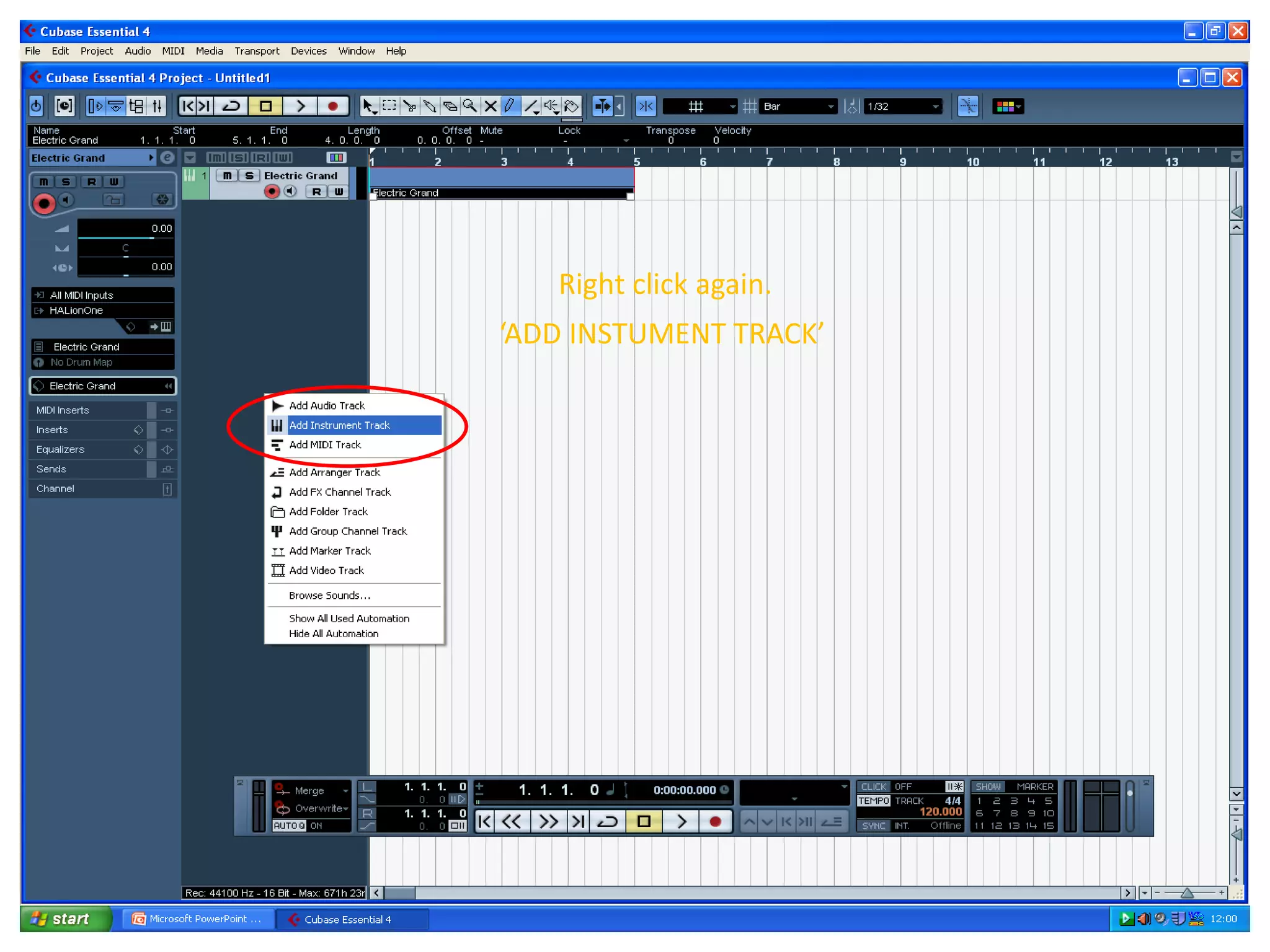The height and width of the screenshot is (952, 1270).
Task: Solo the Electric Grand track in list
Action: (249, 176)
